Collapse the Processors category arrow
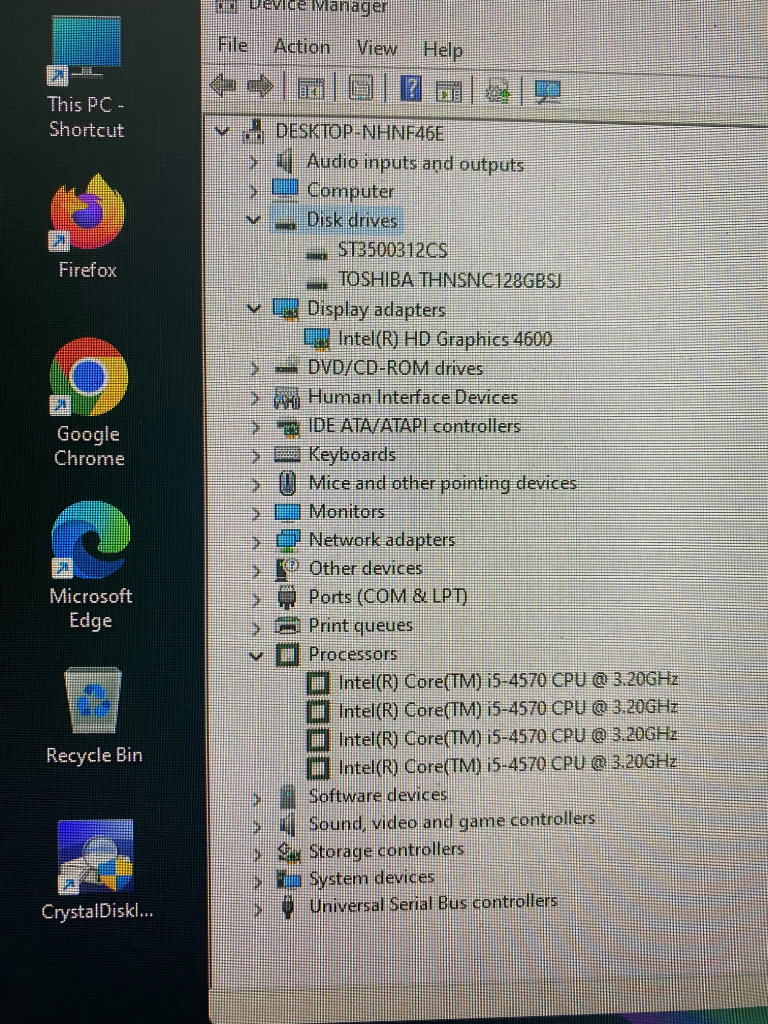The height and width of the screenshot is (1024, 768). (x=256, y=655)
